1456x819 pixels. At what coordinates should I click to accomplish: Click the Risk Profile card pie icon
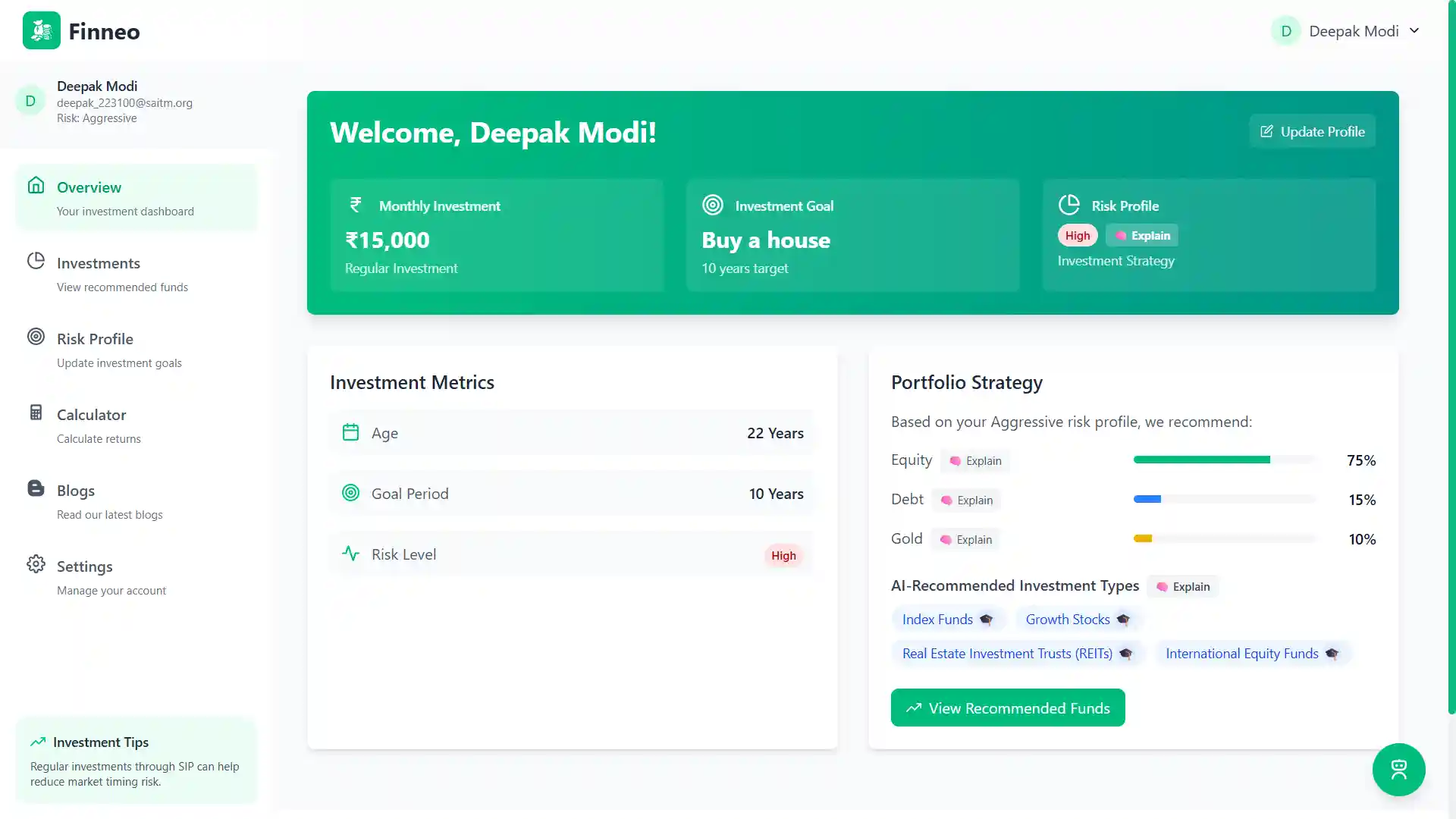click(x=1069, y=205)
